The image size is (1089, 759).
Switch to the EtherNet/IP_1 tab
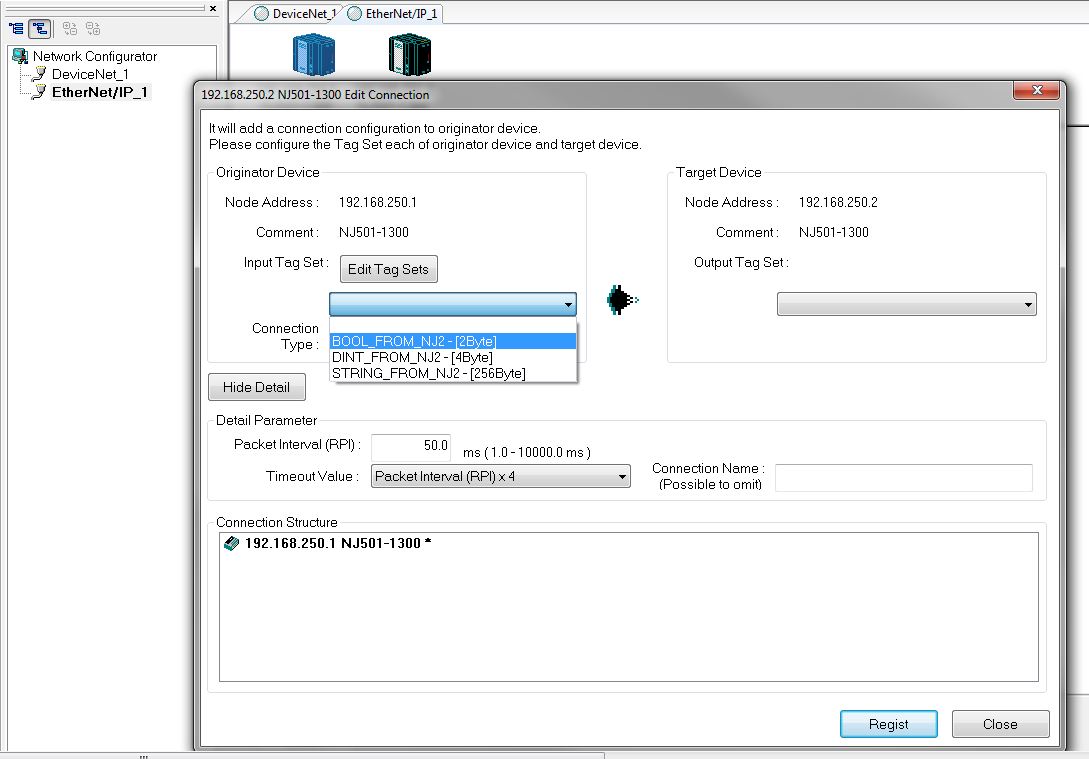pos(394,13)
